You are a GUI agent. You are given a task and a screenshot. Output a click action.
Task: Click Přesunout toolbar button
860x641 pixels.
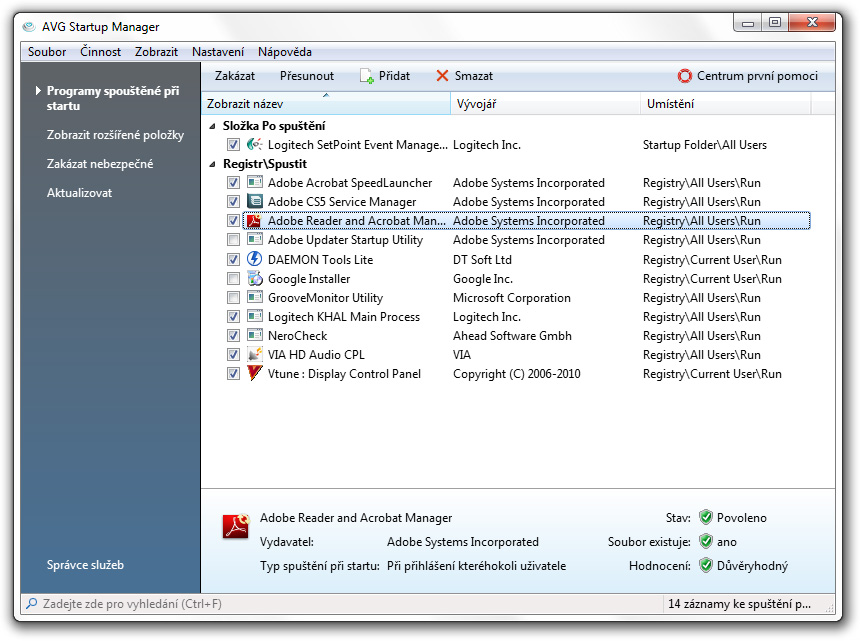click(307, 76)
